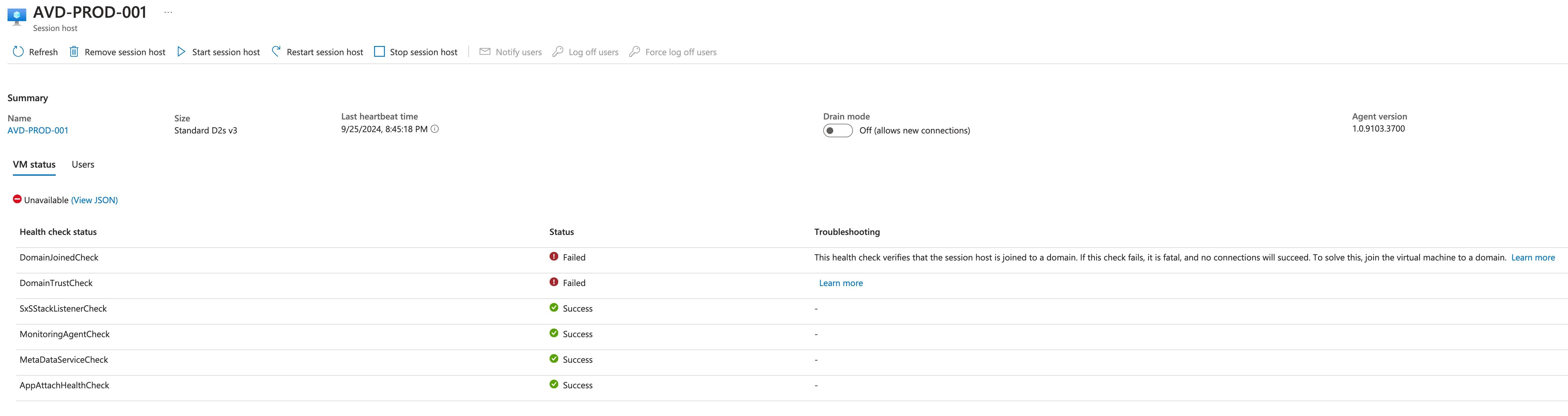Click the Last heartbeat time label
Image resolution: width=1568 pixels, height=416 pixels.
tap(379, 116)
